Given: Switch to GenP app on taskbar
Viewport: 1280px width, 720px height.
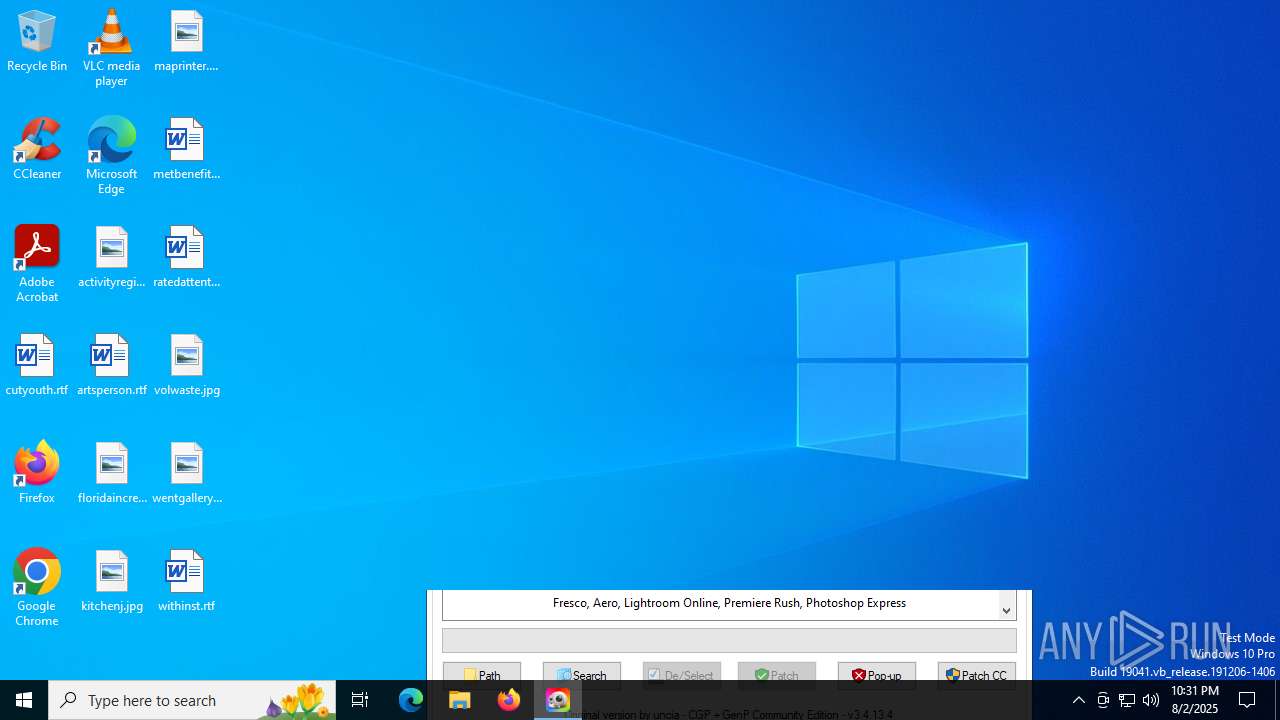Looking at the screenshot, I should pyautogui.click(x=558, y=700).
